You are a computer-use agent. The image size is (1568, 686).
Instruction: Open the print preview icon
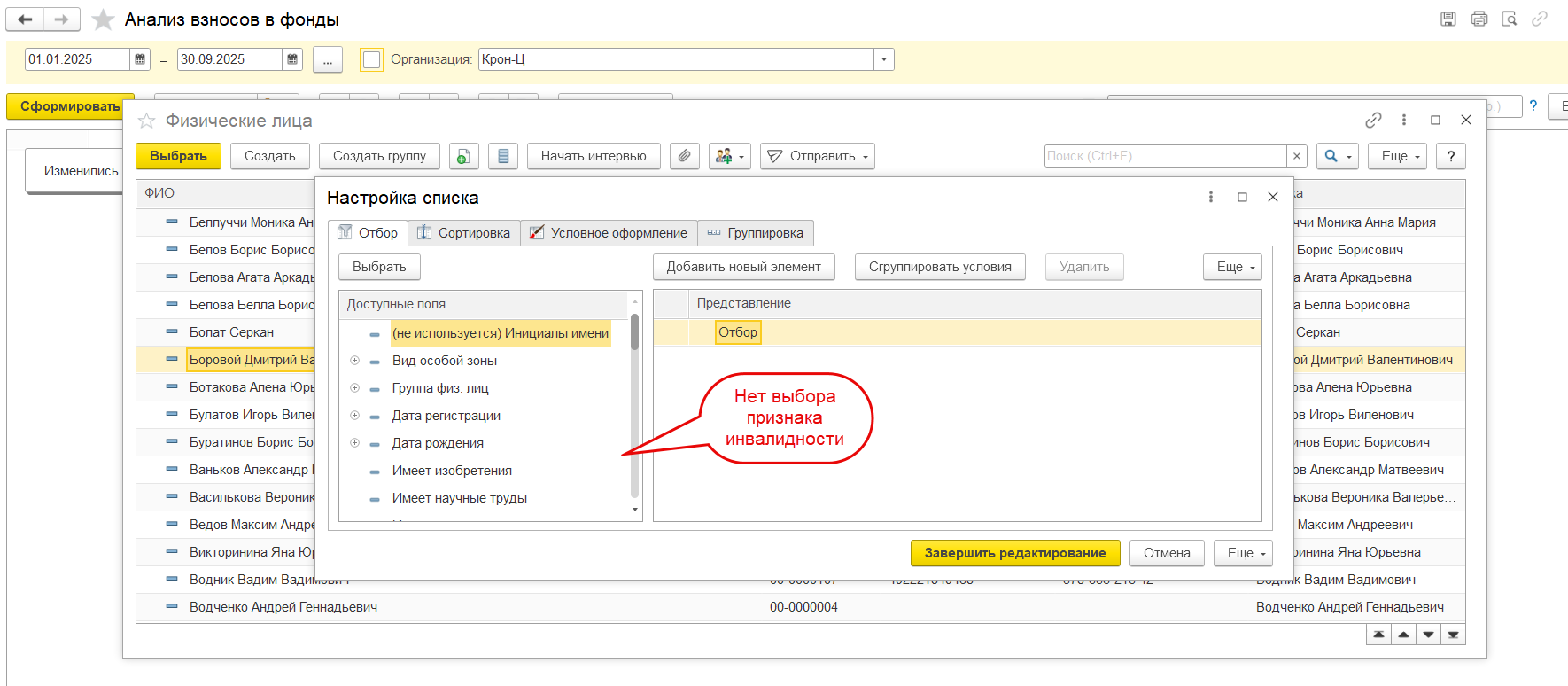click(1510, 19)
